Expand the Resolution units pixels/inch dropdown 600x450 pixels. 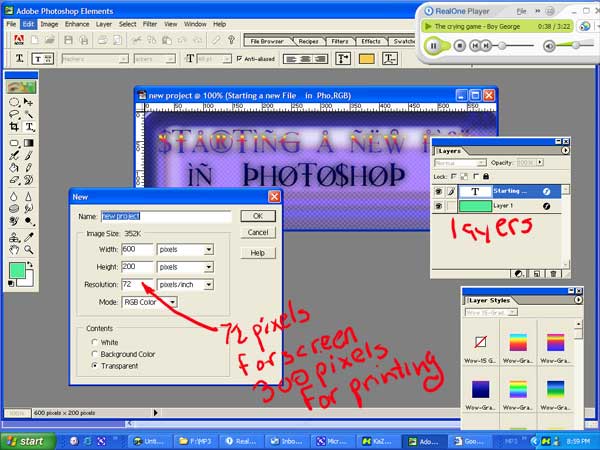(207, 284)
